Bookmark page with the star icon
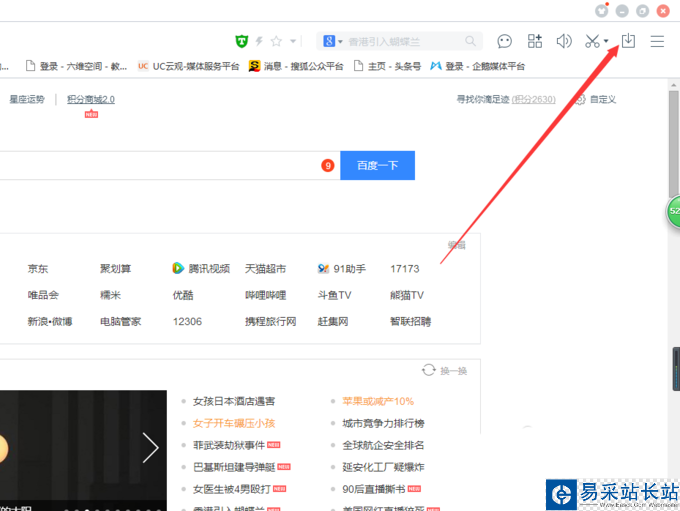 click(x=276, y=42)
